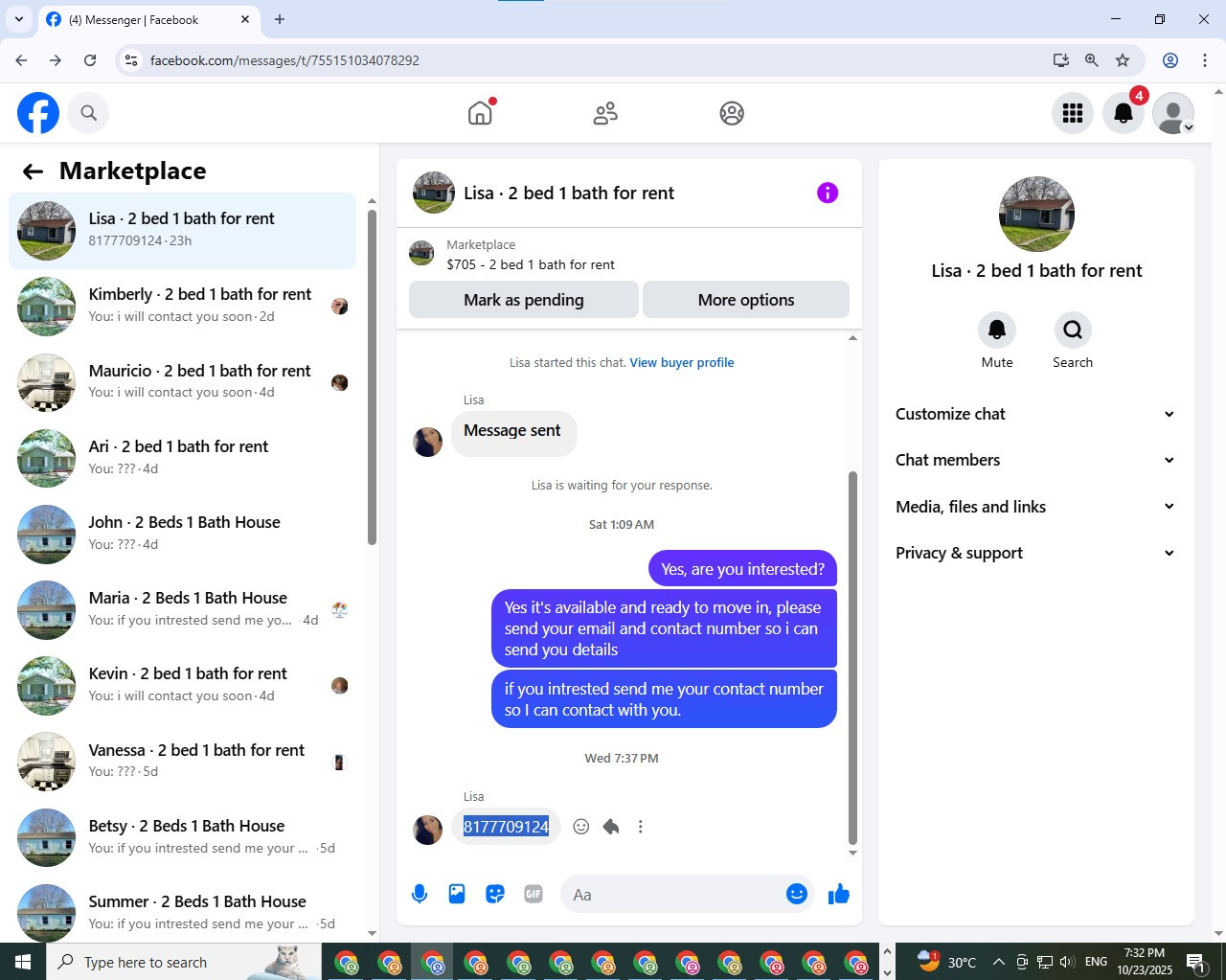Click chat list scrollbar
1226x980 pixels.
point(372,376)
